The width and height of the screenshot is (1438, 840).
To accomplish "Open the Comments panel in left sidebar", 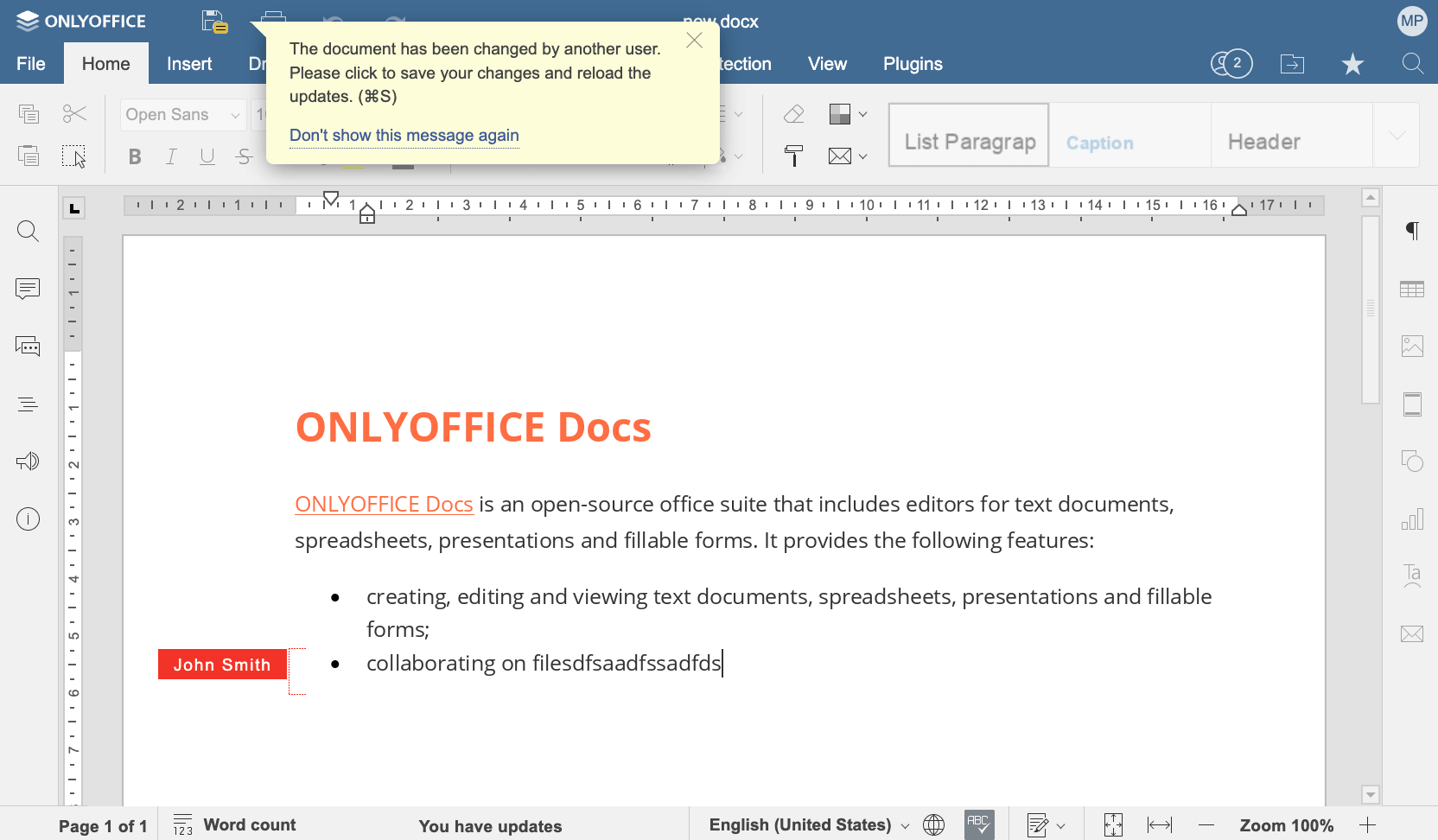I will coord(28,289).
